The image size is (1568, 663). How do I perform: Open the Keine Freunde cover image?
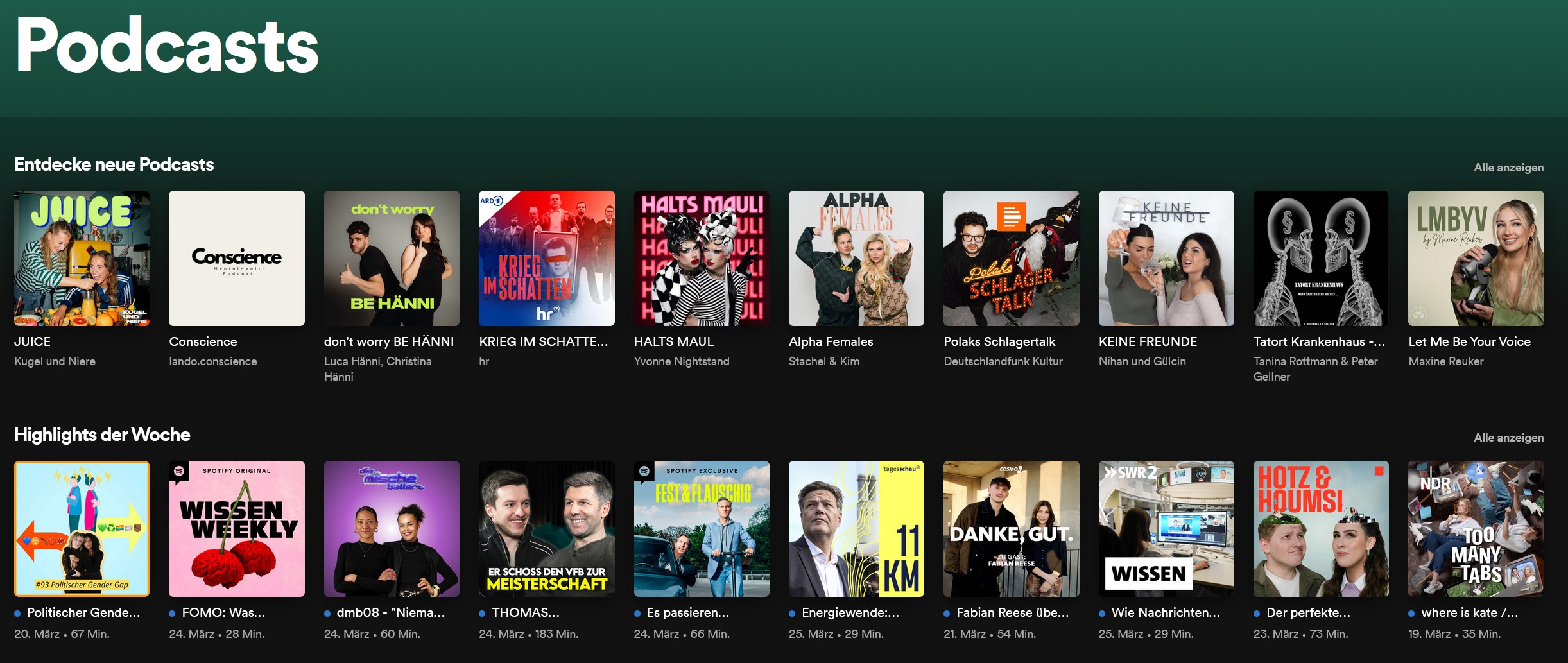[x=1166, y=258]
